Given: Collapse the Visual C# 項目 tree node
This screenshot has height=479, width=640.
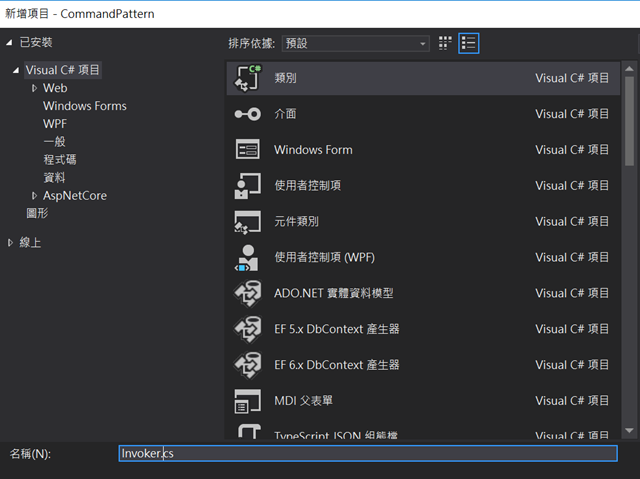Looking at the screenshot, I should (16, 70).
